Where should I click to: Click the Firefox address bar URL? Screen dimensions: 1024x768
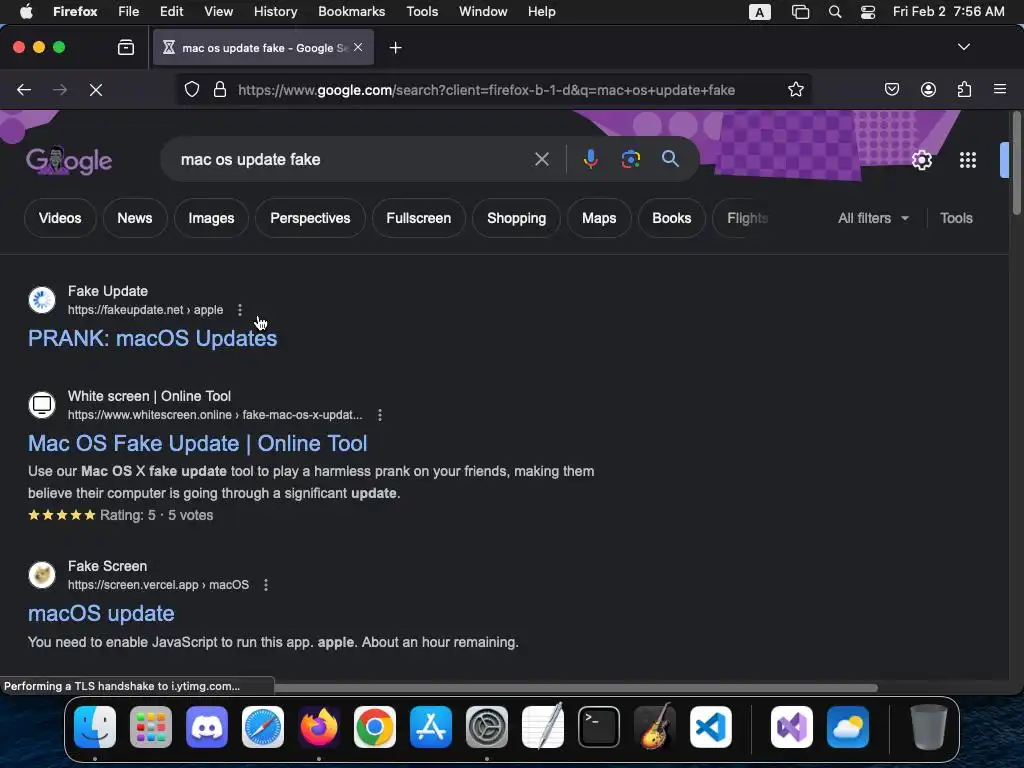[x=487, y=90]
